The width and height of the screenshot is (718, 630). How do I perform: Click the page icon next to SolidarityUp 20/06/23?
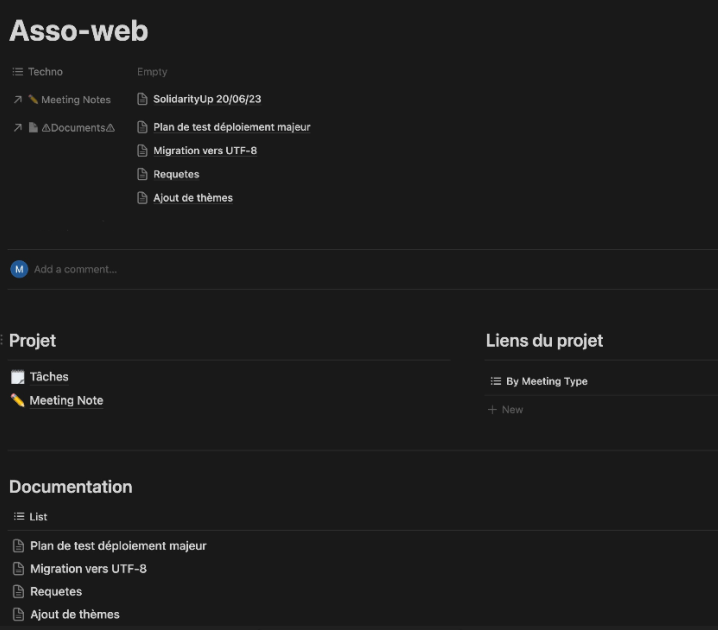(143, 99)
